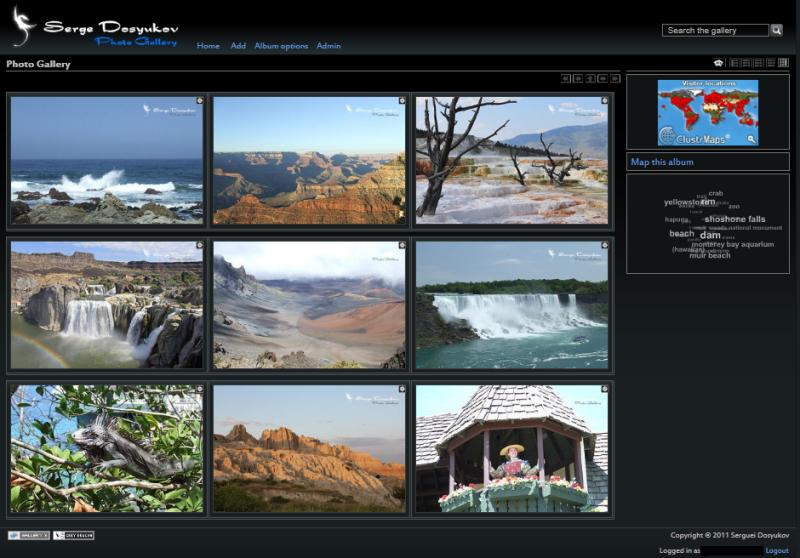Screen dimensions: 800x558
Task: Select the fifth grid layout icon
Action: (x=784, y=63)
